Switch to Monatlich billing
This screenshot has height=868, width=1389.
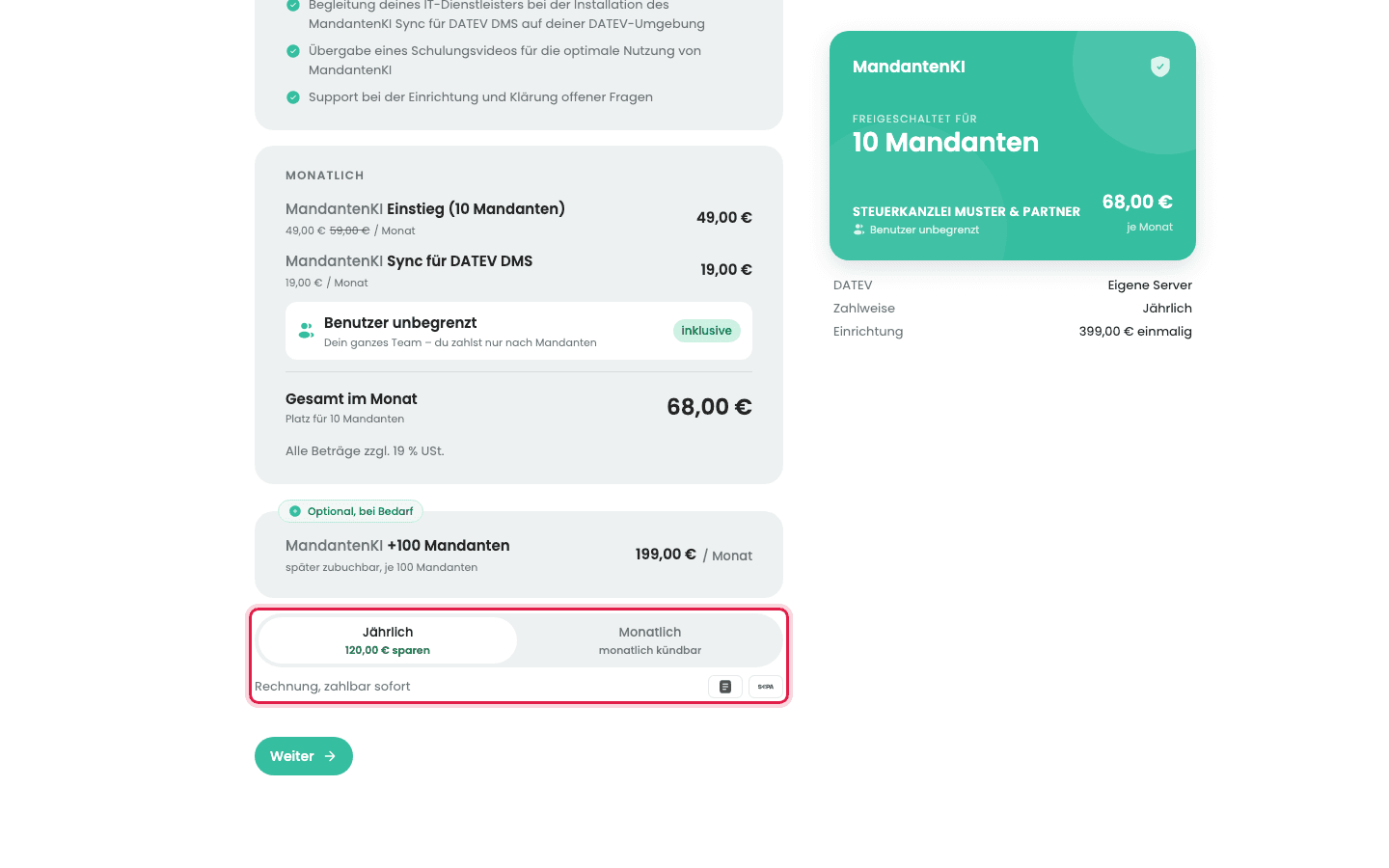(x=650, y=640)
